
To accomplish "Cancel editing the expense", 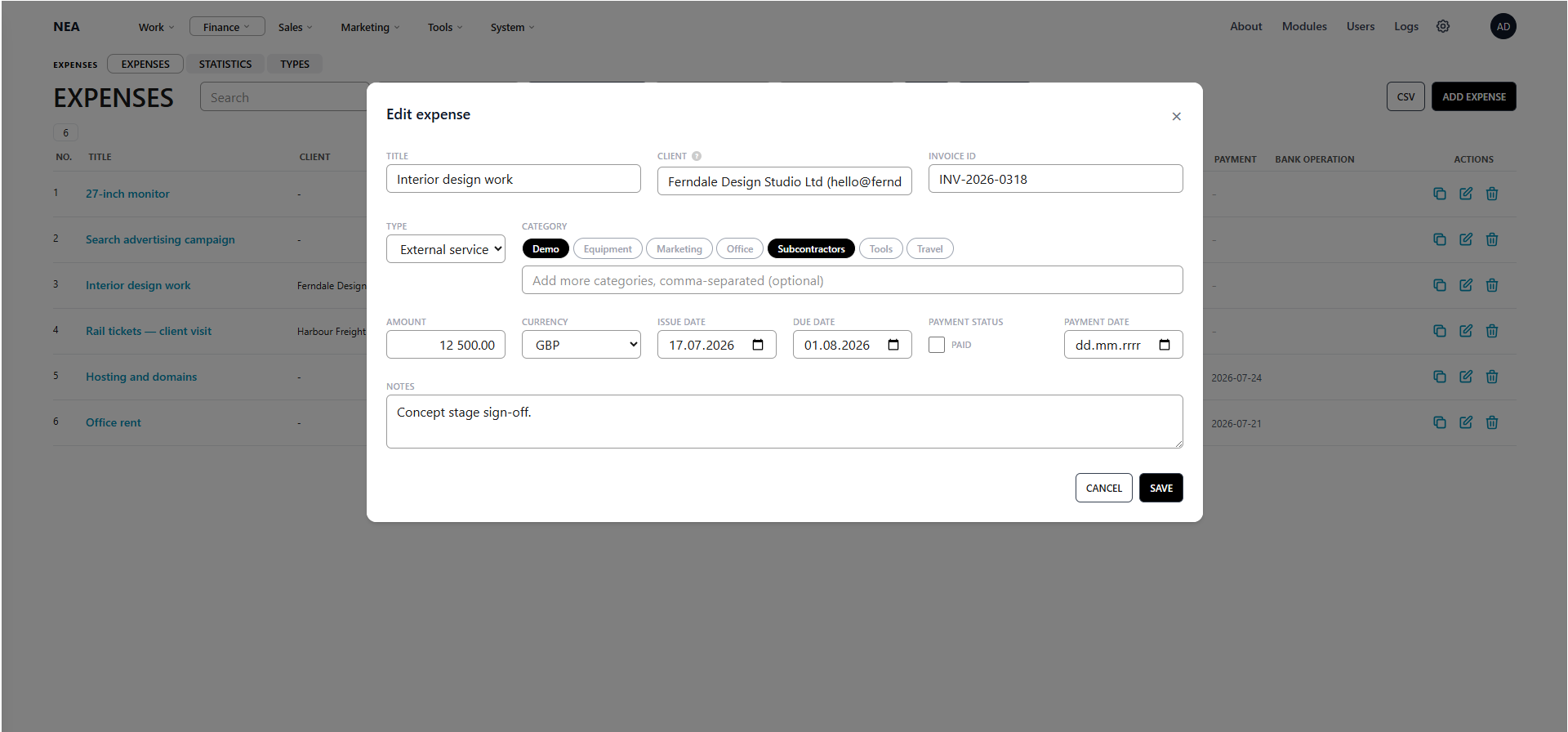I will (x=1104, y=488).
